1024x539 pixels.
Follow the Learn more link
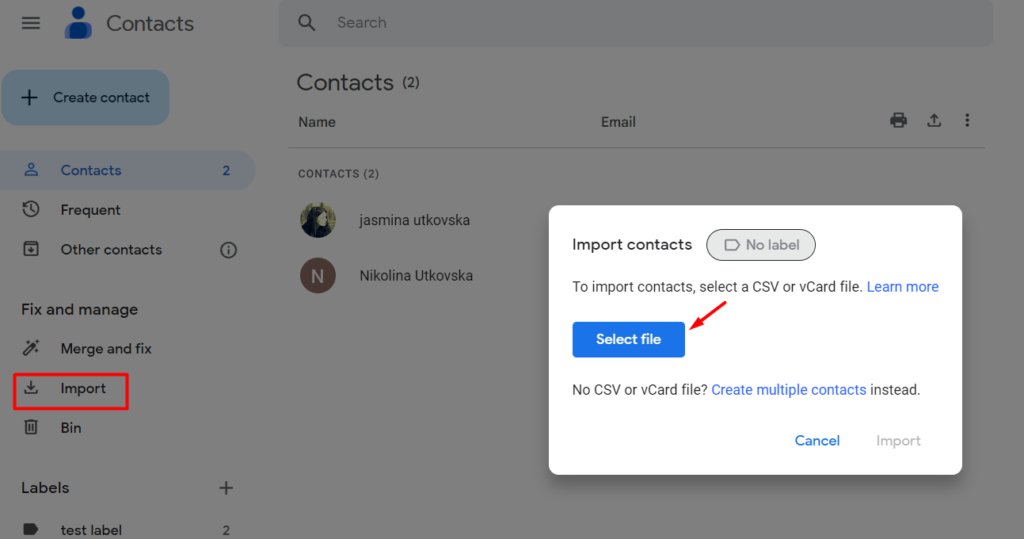(903, 287)
